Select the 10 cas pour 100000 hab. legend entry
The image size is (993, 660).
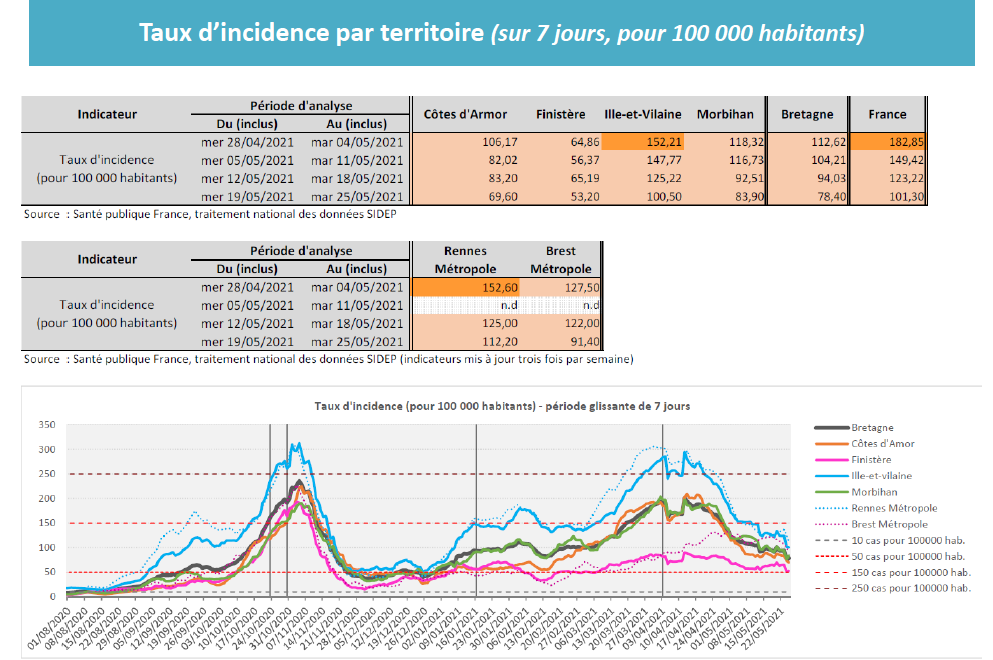[x=908, y=540]
